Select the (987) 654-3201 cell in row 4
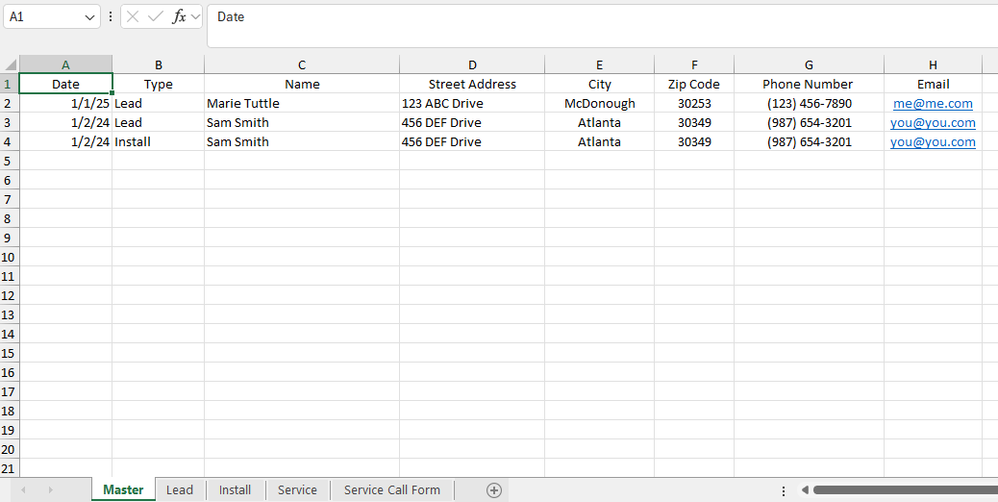The height and width of the screenshot is (502, 998). coord(809,142)
